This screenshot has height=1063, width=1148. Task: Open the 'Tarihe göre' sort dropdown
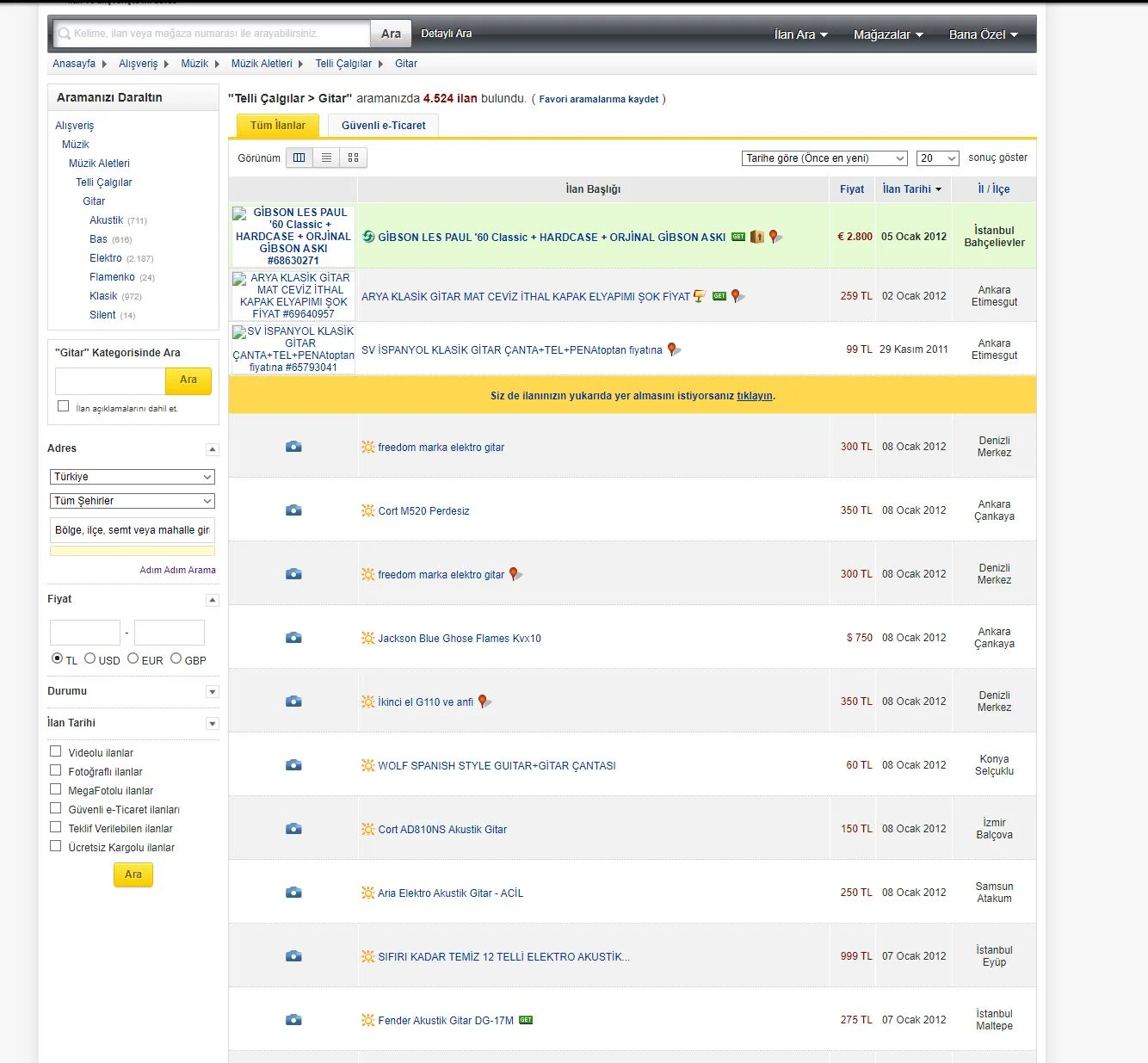824,158
